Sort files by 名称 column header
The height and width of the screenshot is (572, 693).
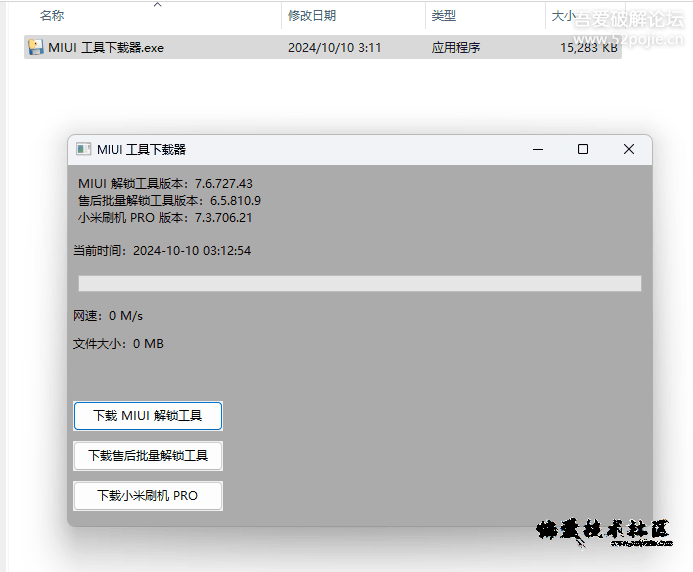point(52,16)
